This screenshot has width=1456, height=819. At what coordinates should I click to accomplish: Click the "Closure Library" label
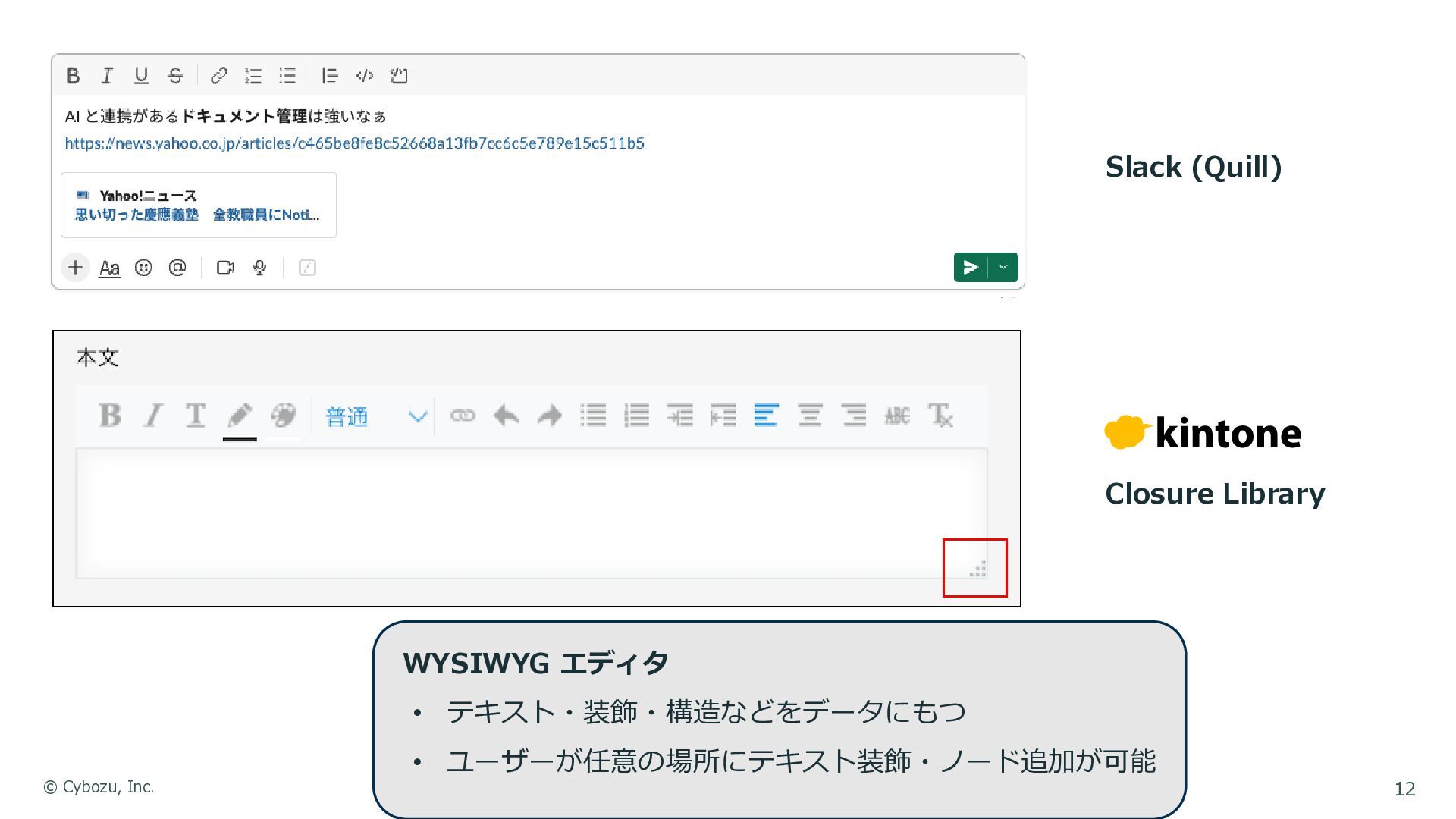click(1215, 494)
